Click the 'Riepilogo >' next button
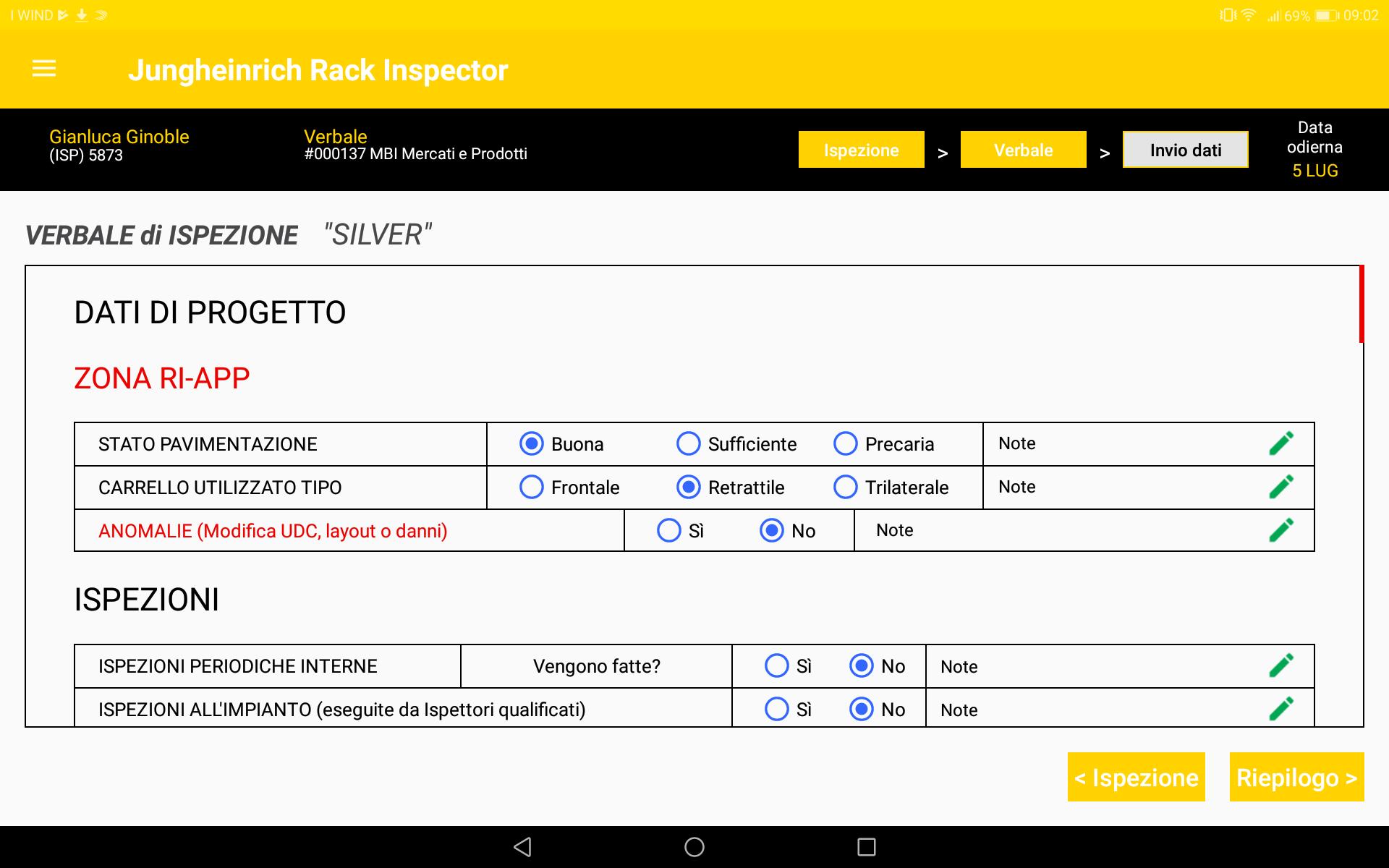The width and height of the screenshot is (1389, 868). [x=1296, y=777]
